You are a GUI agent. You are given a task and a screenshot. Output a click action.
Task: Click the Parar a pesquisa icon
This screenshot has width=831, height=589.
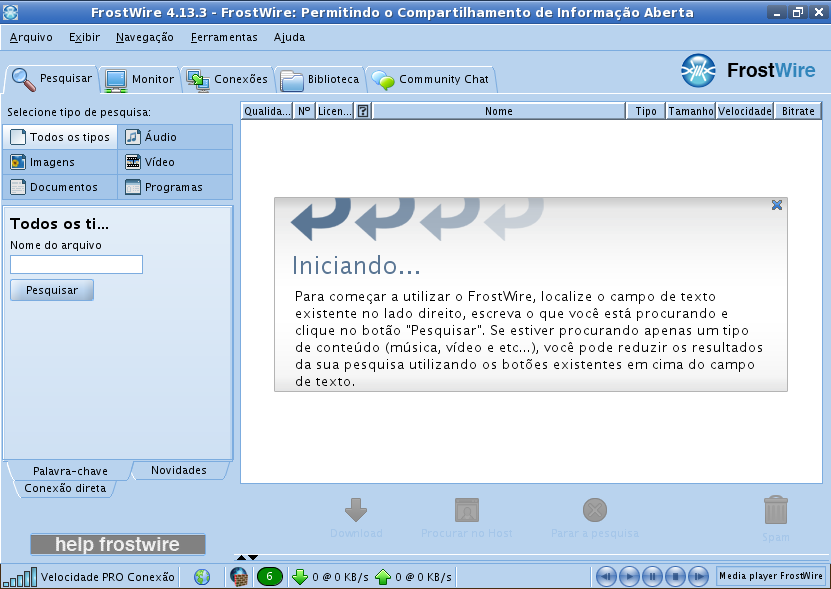coord(595,510)
